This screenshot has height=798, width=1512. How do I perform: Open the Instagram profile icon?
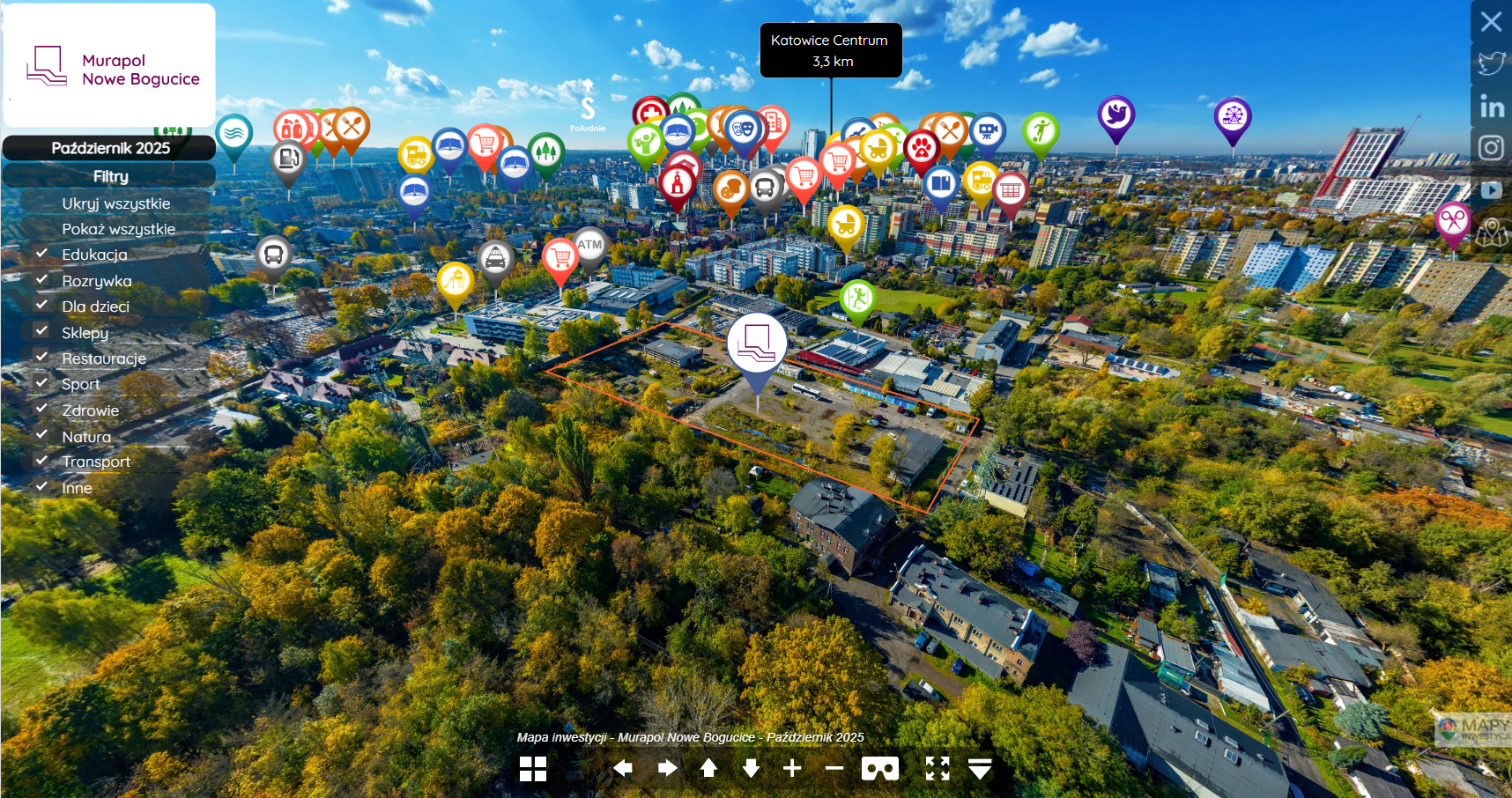[1491, 148]
